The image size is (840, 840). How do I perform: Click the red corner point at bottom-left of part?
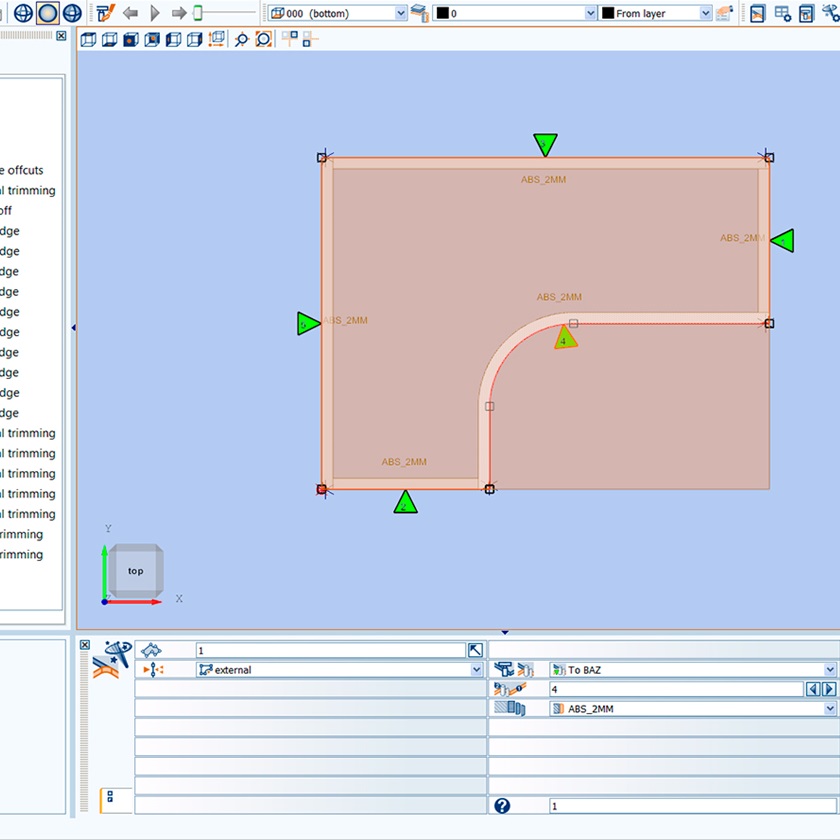click(x=321, y=489)
